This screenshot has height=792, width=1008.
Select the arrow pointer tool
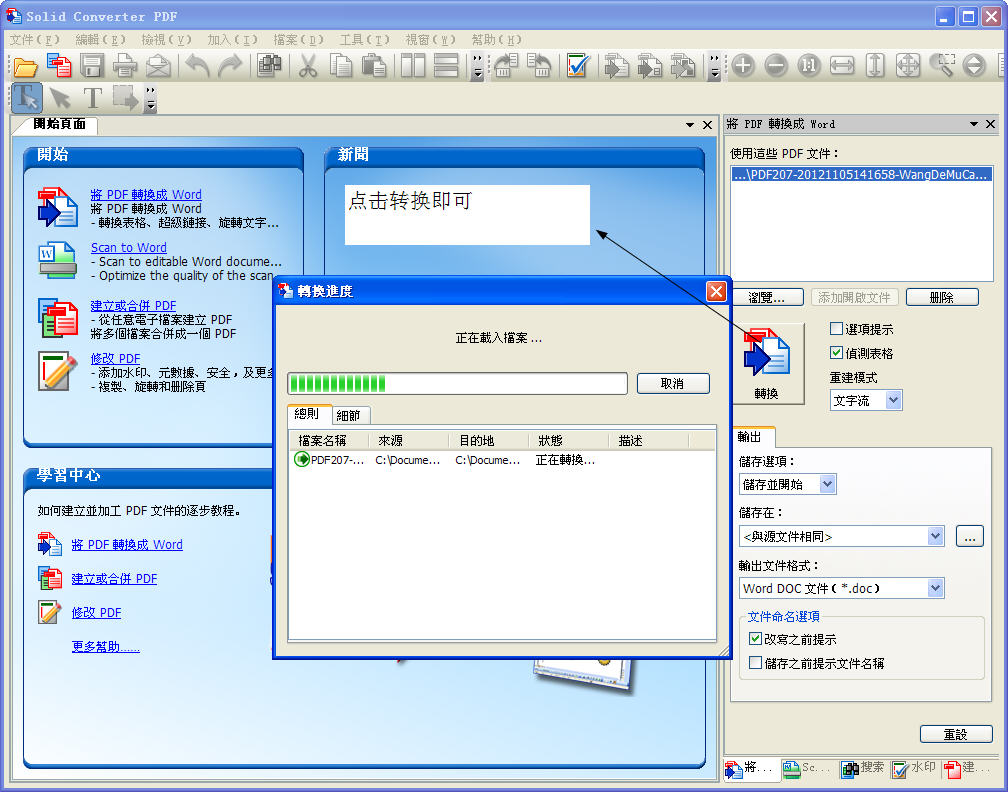60,98
